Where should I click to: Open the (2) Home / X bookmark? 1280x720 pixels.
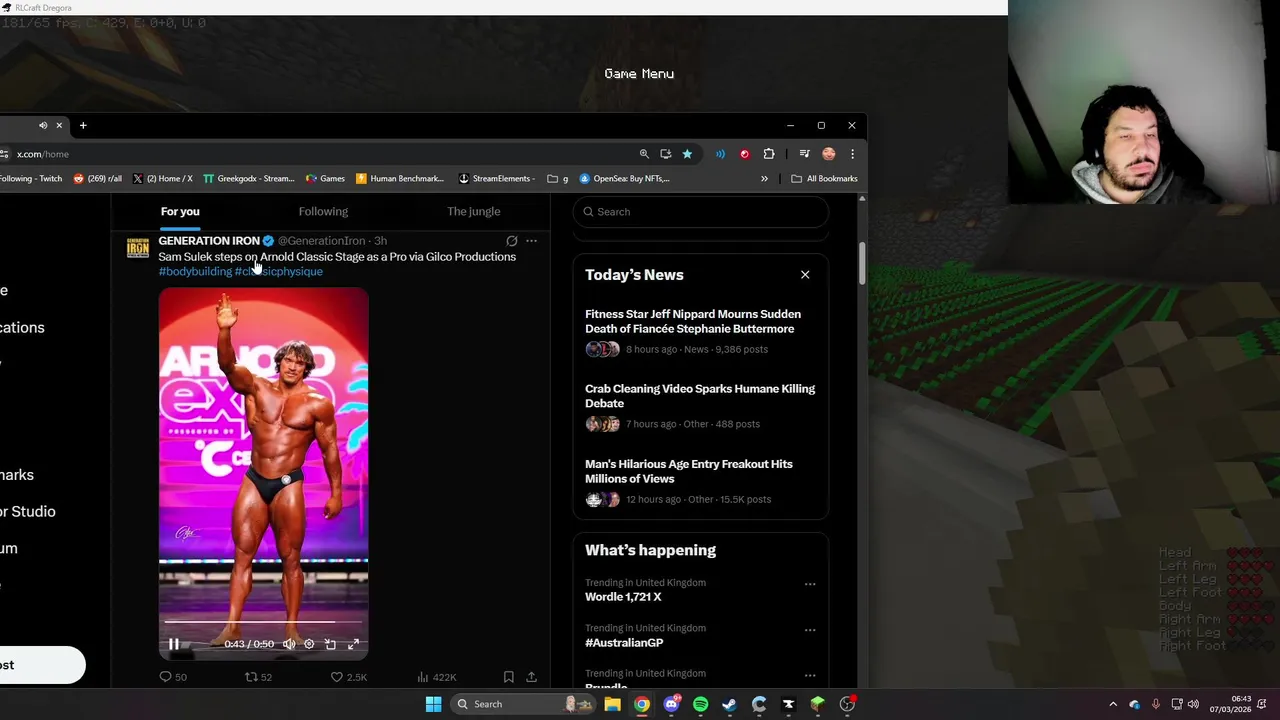[x=163, y=179]
